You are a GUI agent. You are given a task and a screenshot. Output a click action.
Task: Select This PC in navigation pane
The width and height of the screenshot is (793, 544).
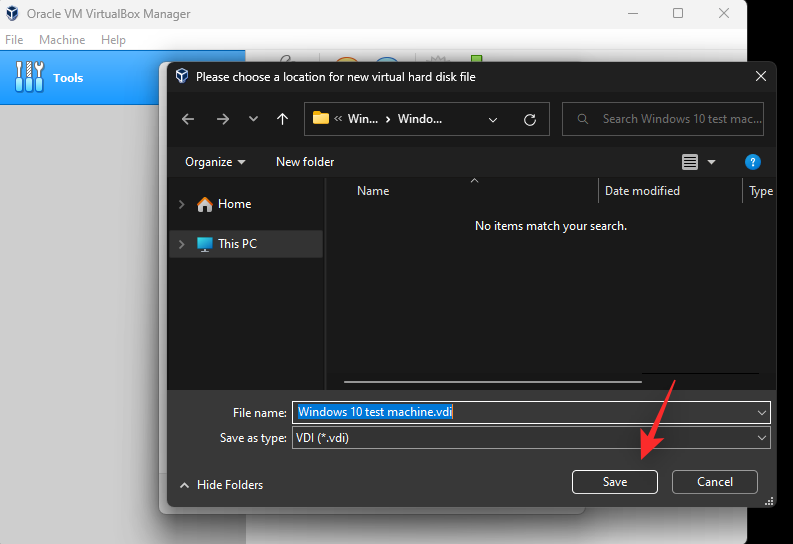[x=227, y=244]
